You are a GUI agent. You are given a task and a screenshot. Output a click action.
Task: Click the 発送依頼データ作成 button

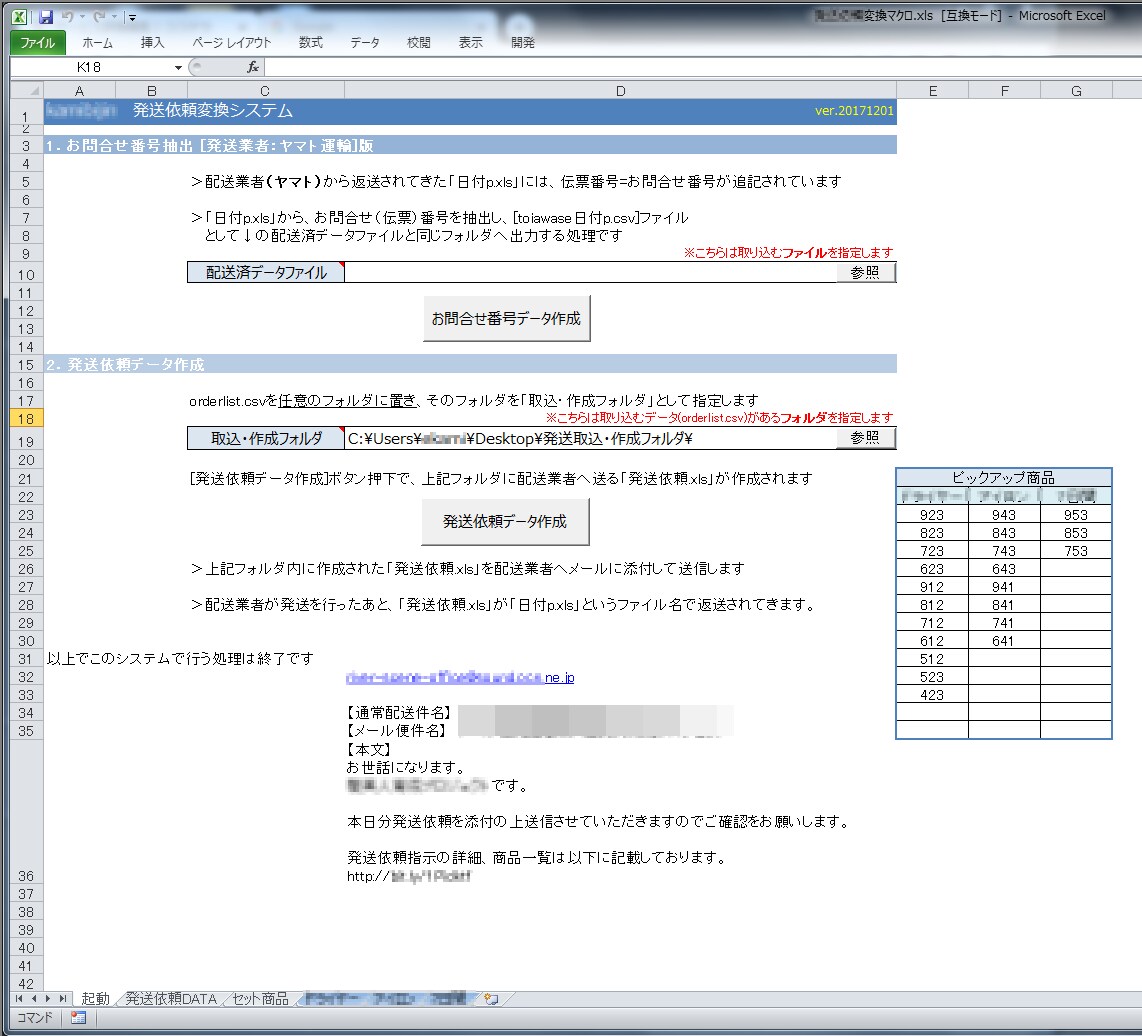(505, 522)
